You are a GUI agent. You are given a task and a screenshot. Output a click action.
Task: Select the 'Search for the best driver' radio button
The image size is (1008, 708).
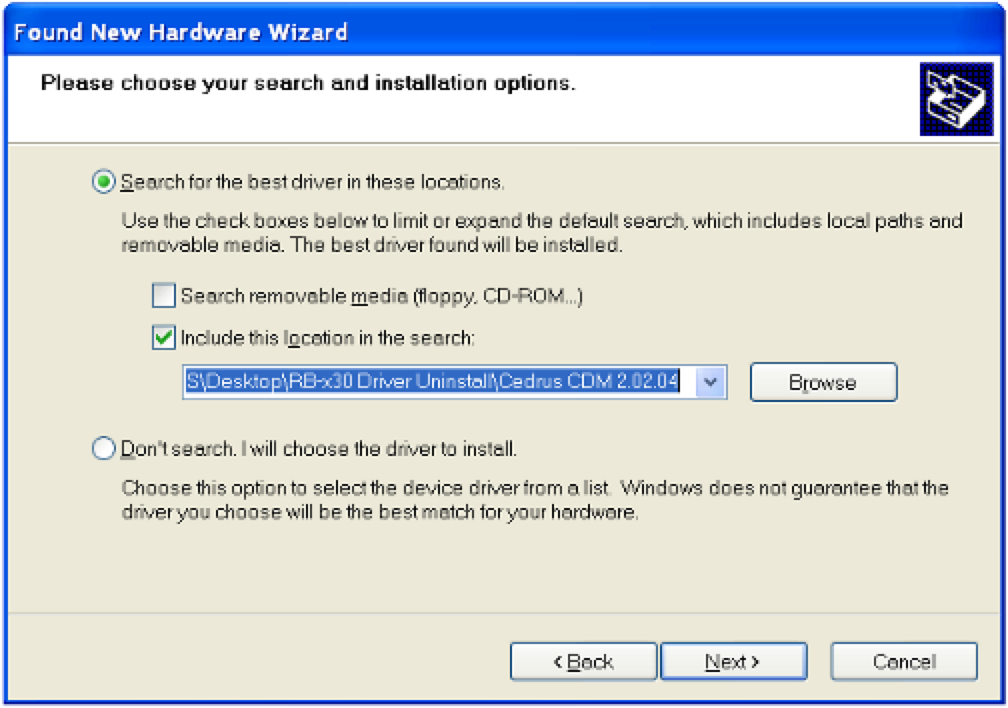point(104,182)
